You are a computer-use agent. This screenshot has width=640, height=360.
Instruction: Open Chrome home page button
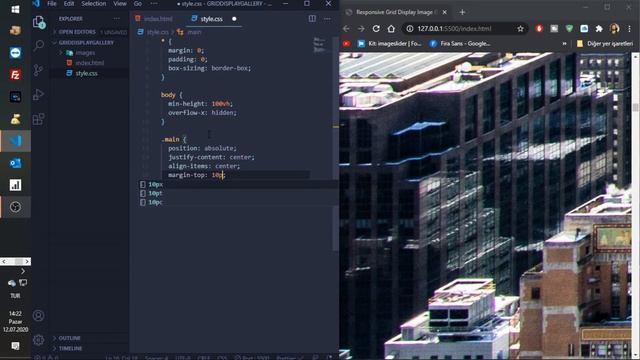tap(391, 29)
